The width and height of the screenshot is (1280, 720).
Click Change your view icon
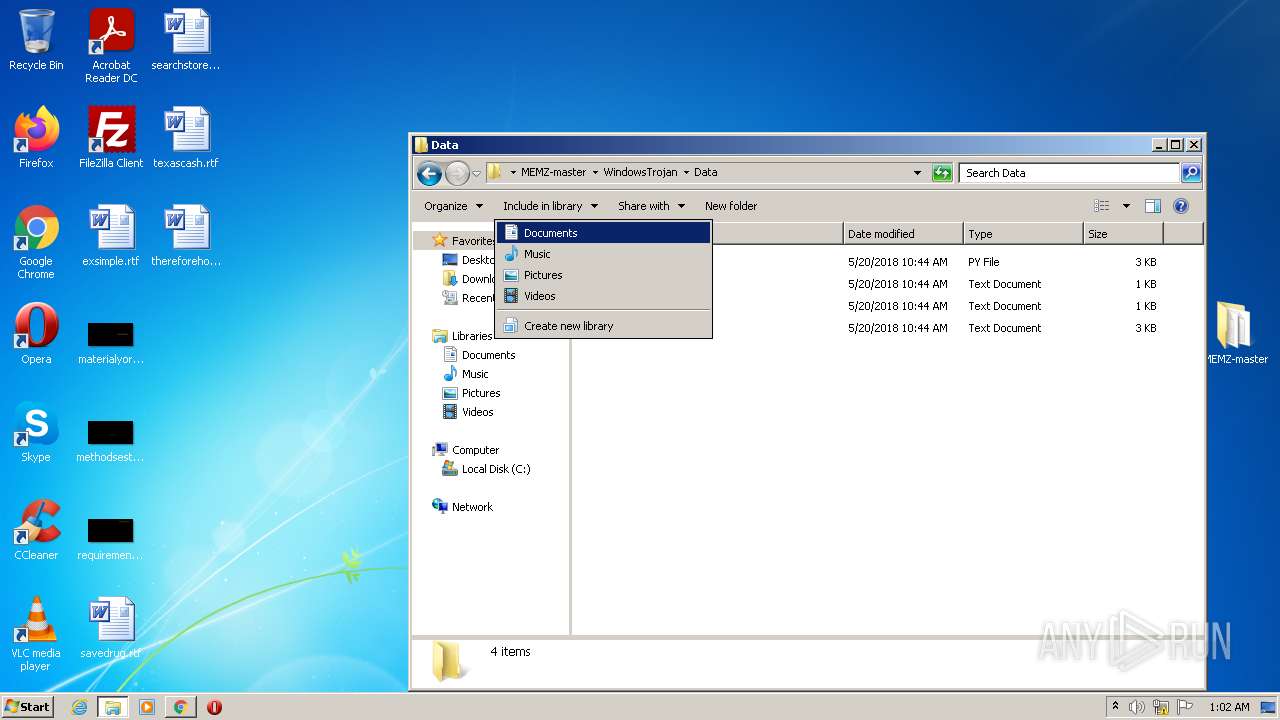(1102, 206)
